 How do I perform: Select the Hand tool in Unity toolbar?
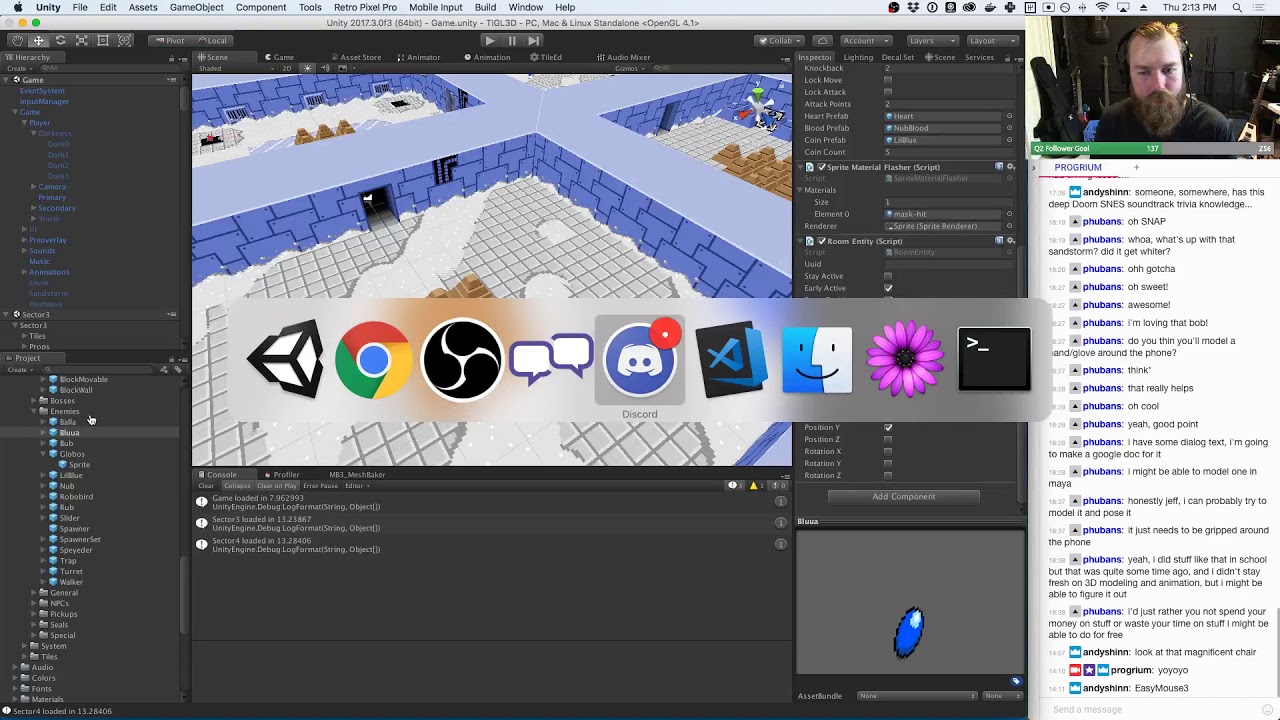click(17, 41)
